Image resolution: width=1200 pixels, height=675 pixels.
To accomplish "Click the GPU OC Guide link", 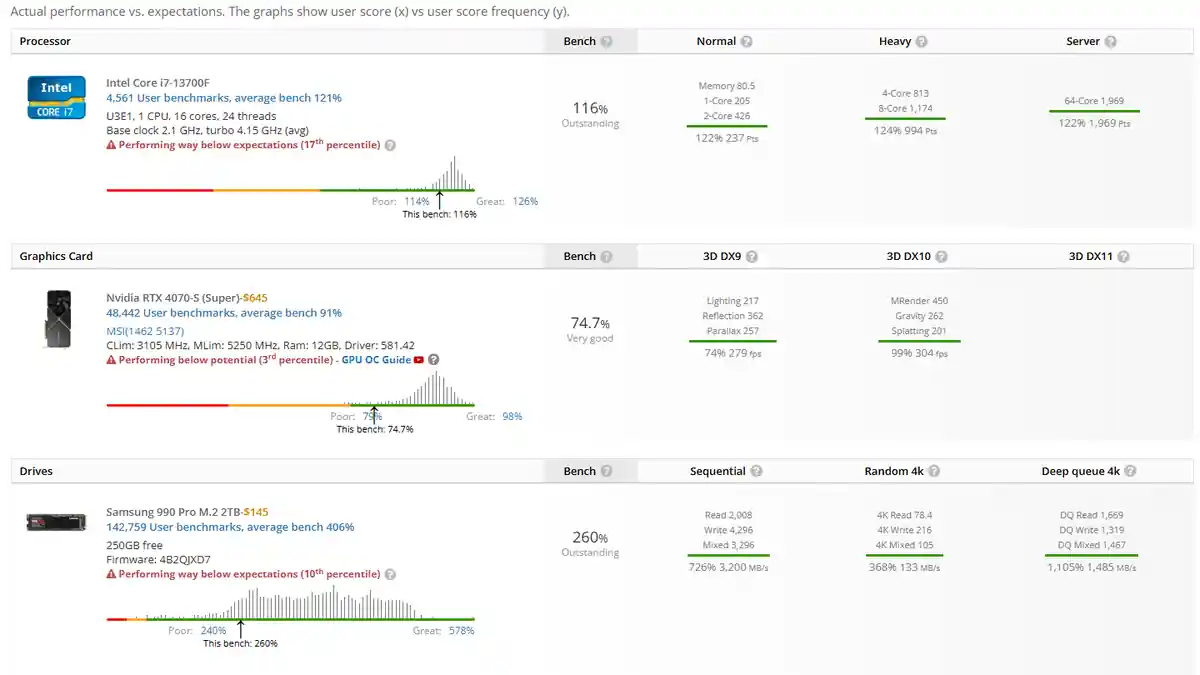I will 376,360.
